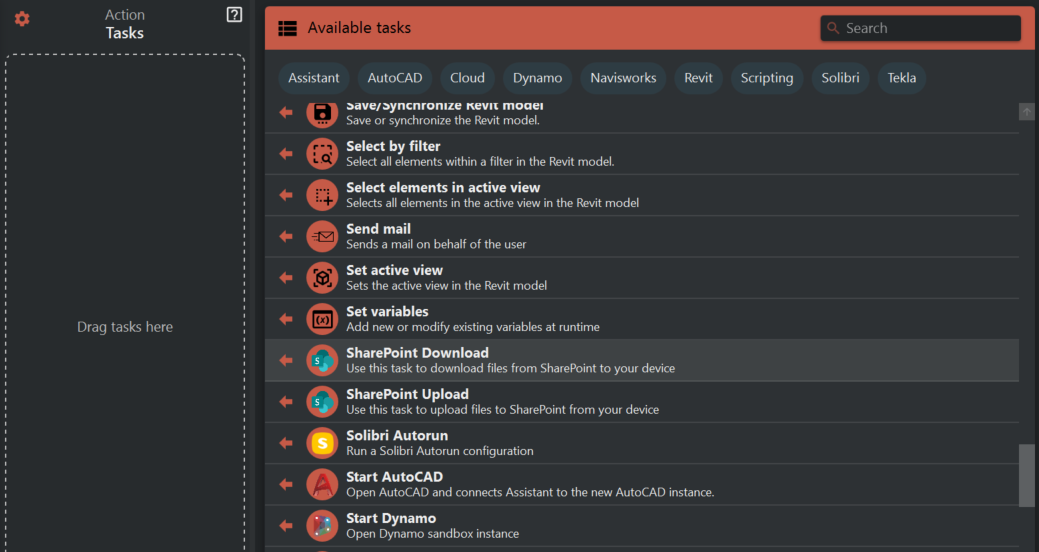Click the Set active view cube icon
Viewport: 1039px width, 552px height.
(x=322, y=278)
